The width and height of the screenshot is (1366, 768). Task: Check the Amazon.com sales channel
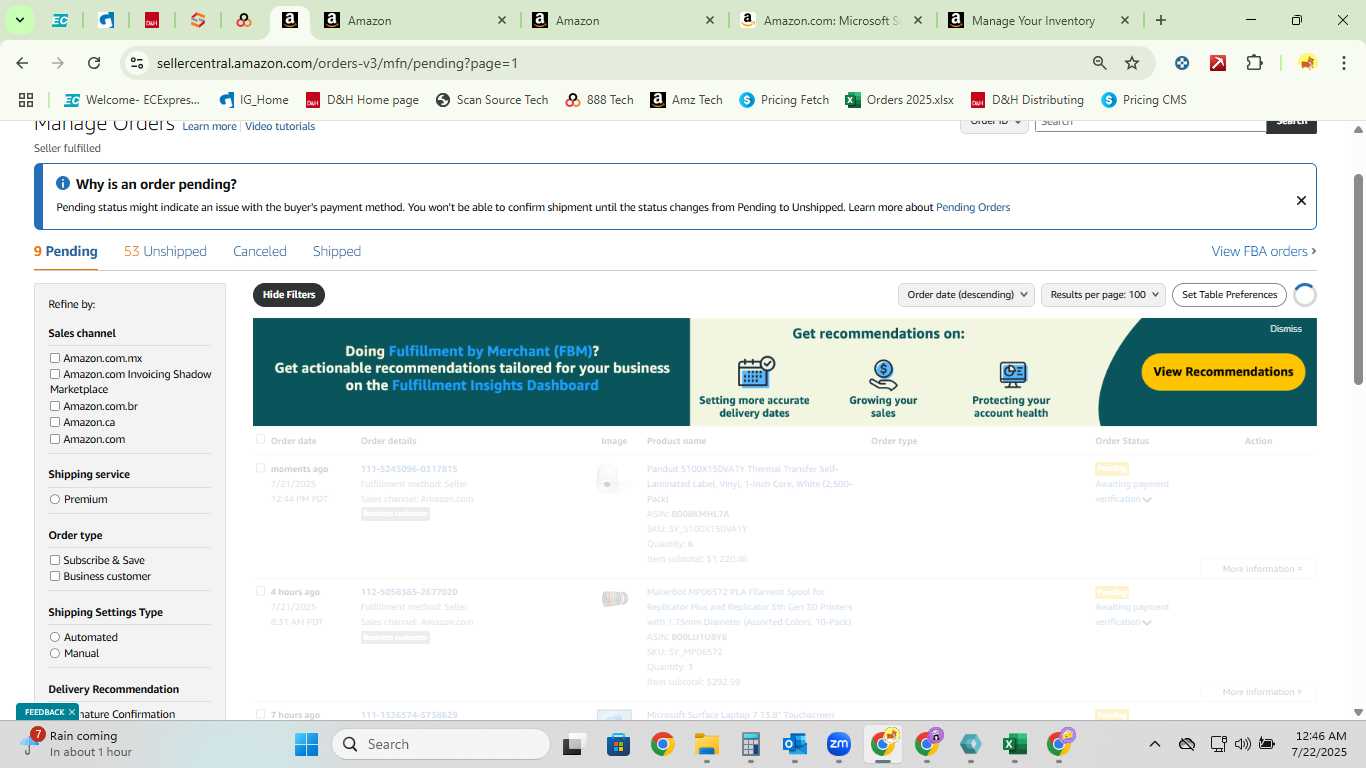point(55,439)
